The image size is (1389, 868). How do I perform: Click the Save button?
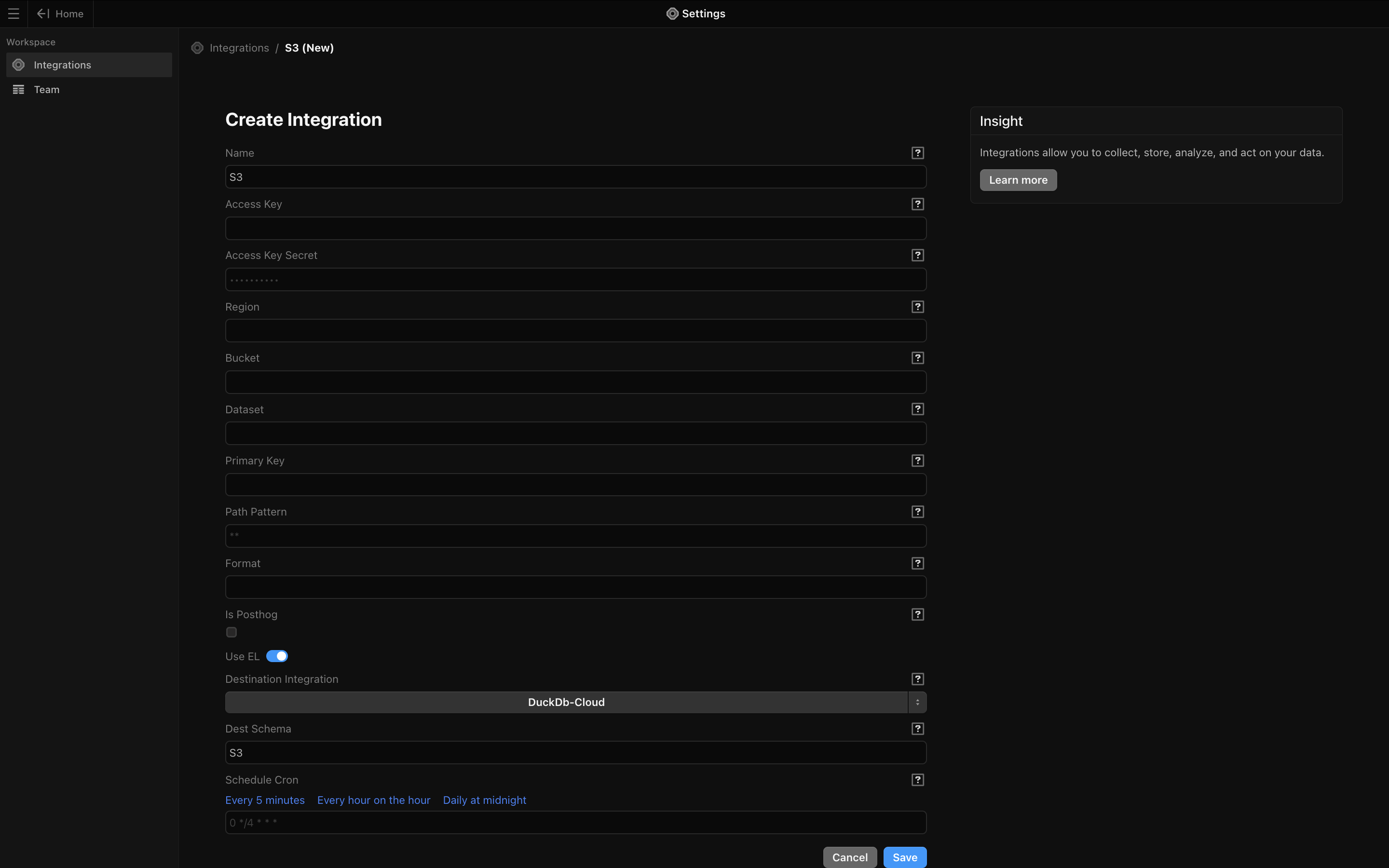tap(905, 857)
